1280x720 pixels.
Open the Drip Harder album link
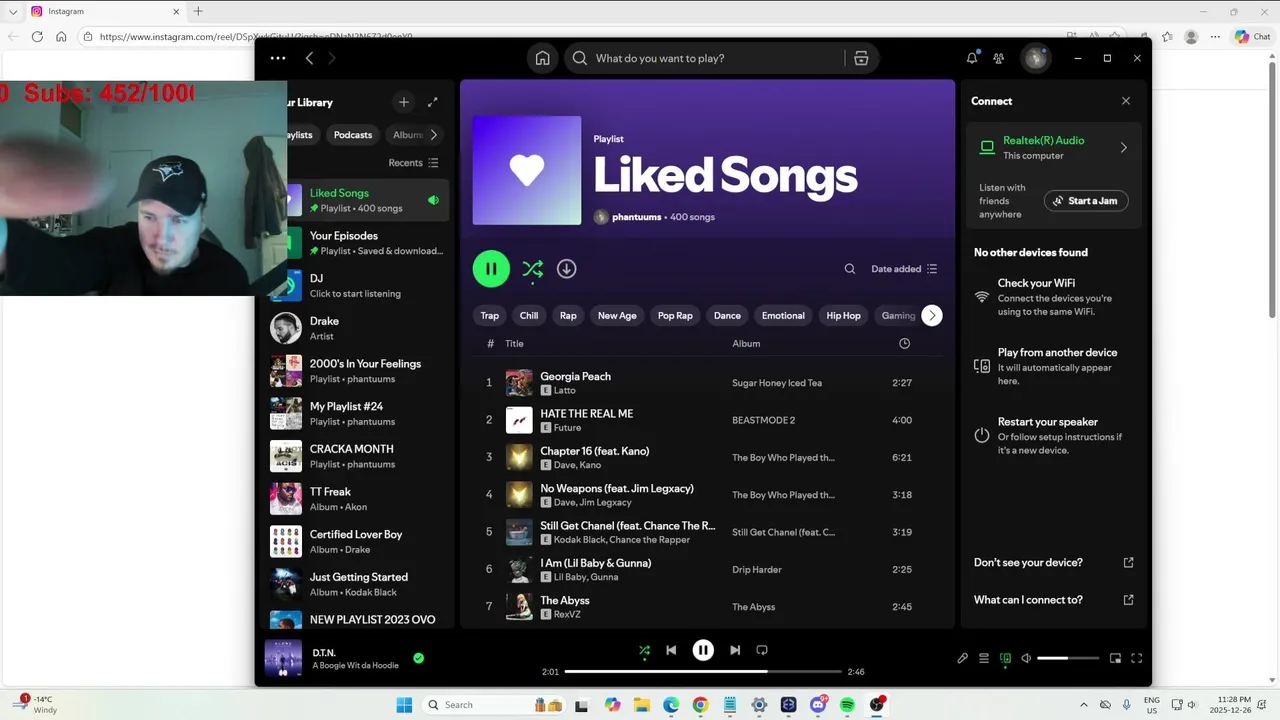[x=757, y=570]
